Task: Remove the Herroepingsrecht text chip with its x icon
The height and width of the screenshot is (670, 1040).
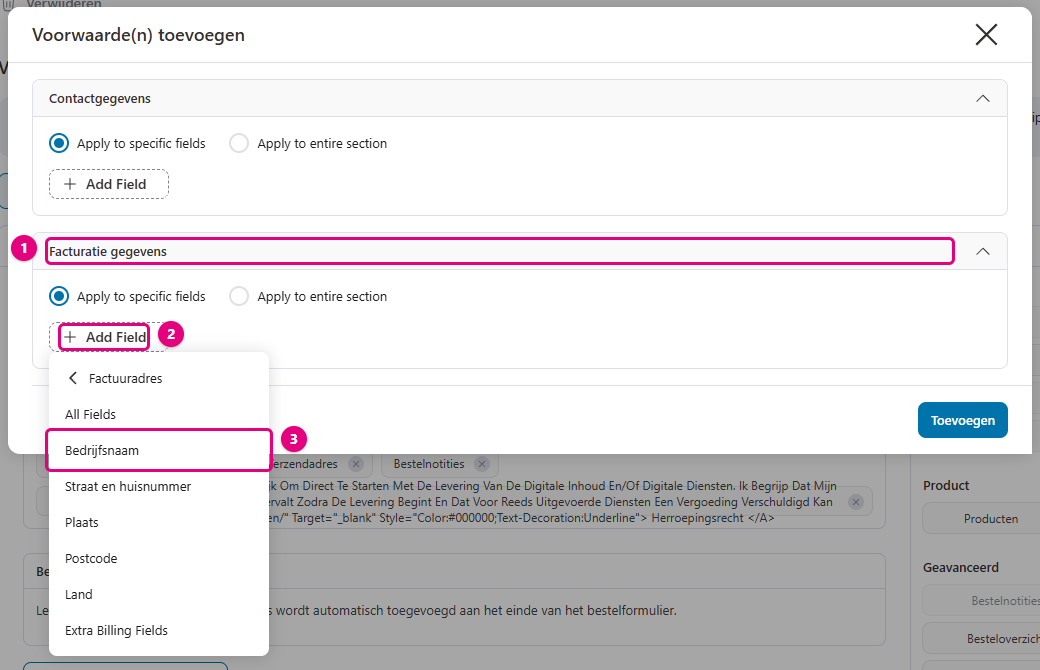Action: tap(856, 502)
